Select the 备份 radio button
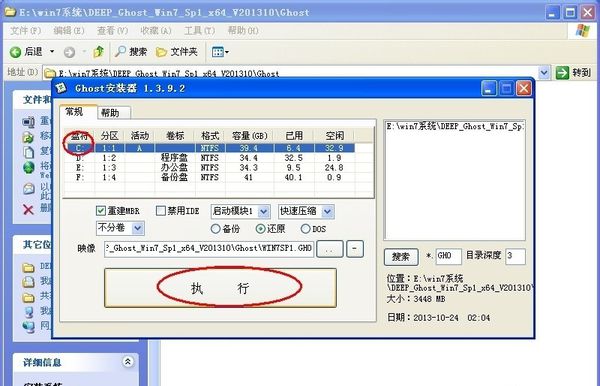600x386 pixels. pyautogui.click(x=215, y=229)
